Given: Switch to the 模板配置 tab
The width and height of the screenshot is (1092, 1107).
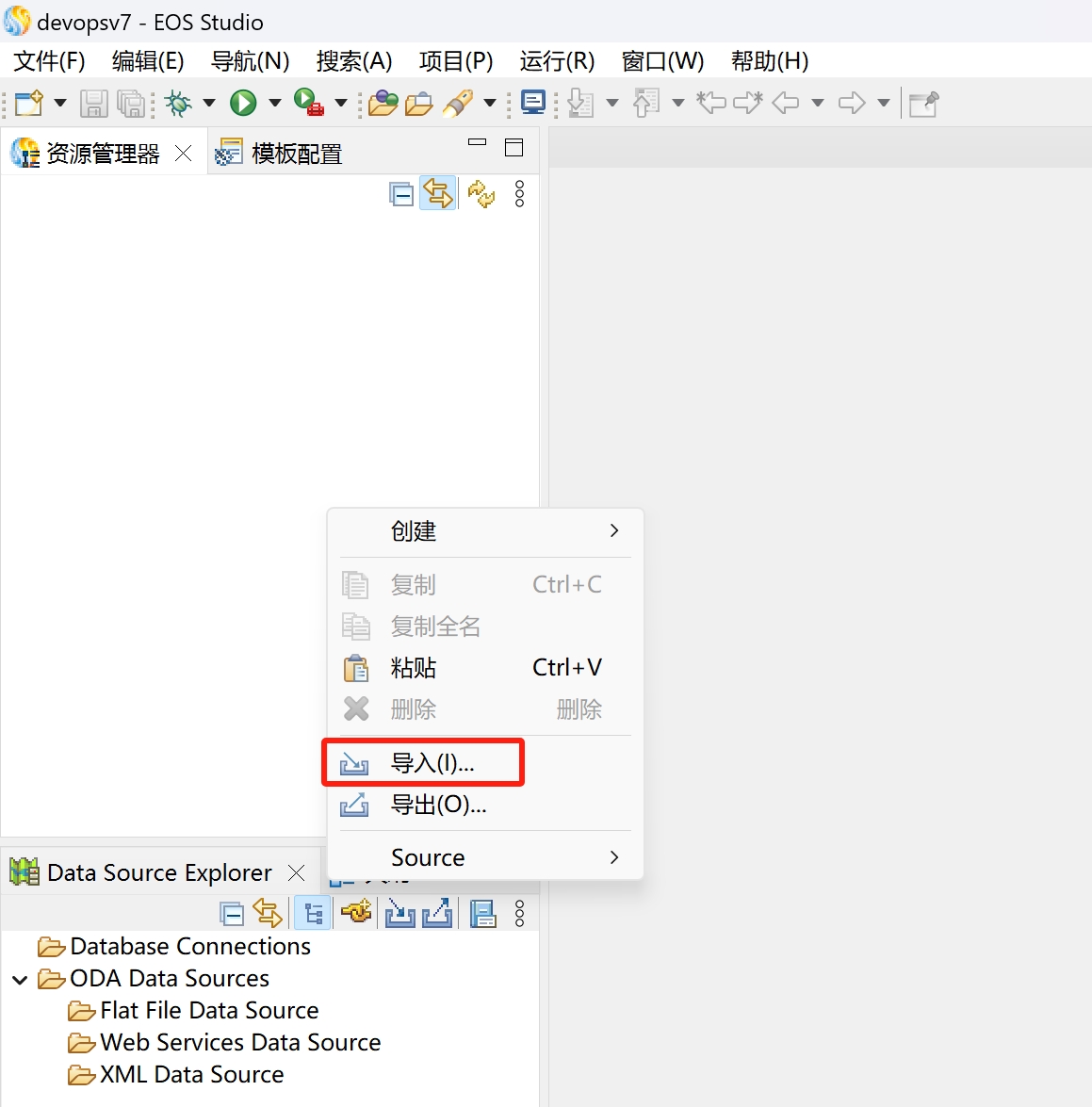Looking at the screenshot, I should (x=280, y=154).
